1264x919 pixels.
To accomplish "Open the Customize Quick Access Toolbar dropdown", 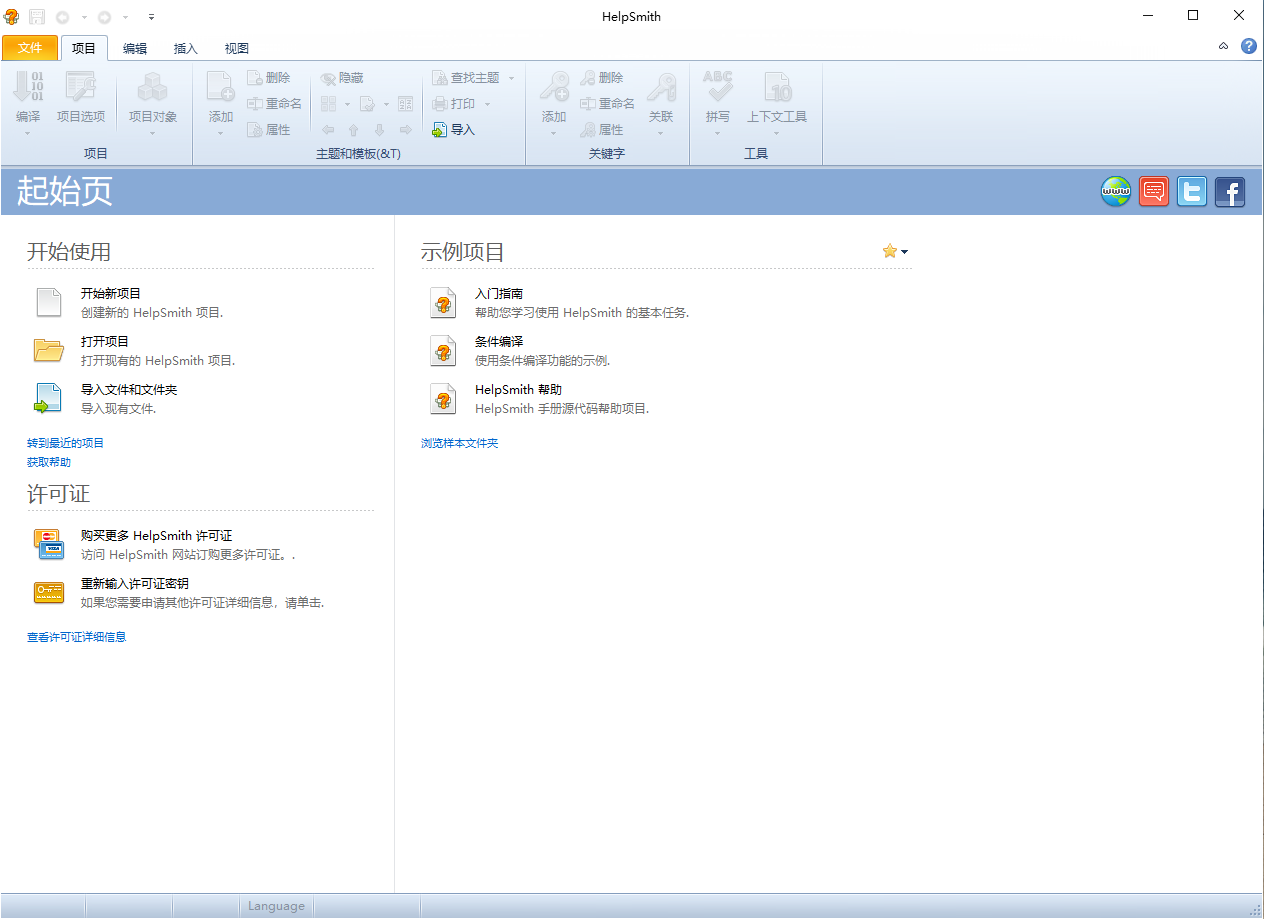I will pos(151,17).
